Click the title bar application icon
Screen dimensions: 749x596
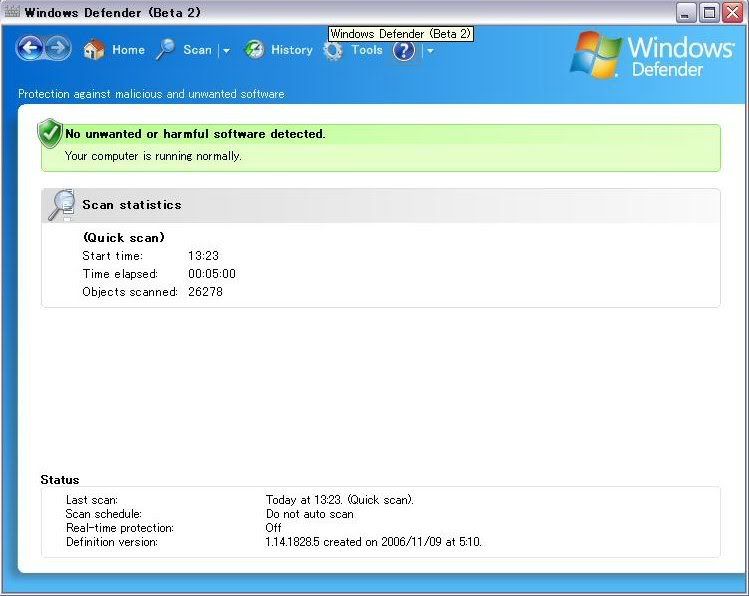click(x=12, y=11)
